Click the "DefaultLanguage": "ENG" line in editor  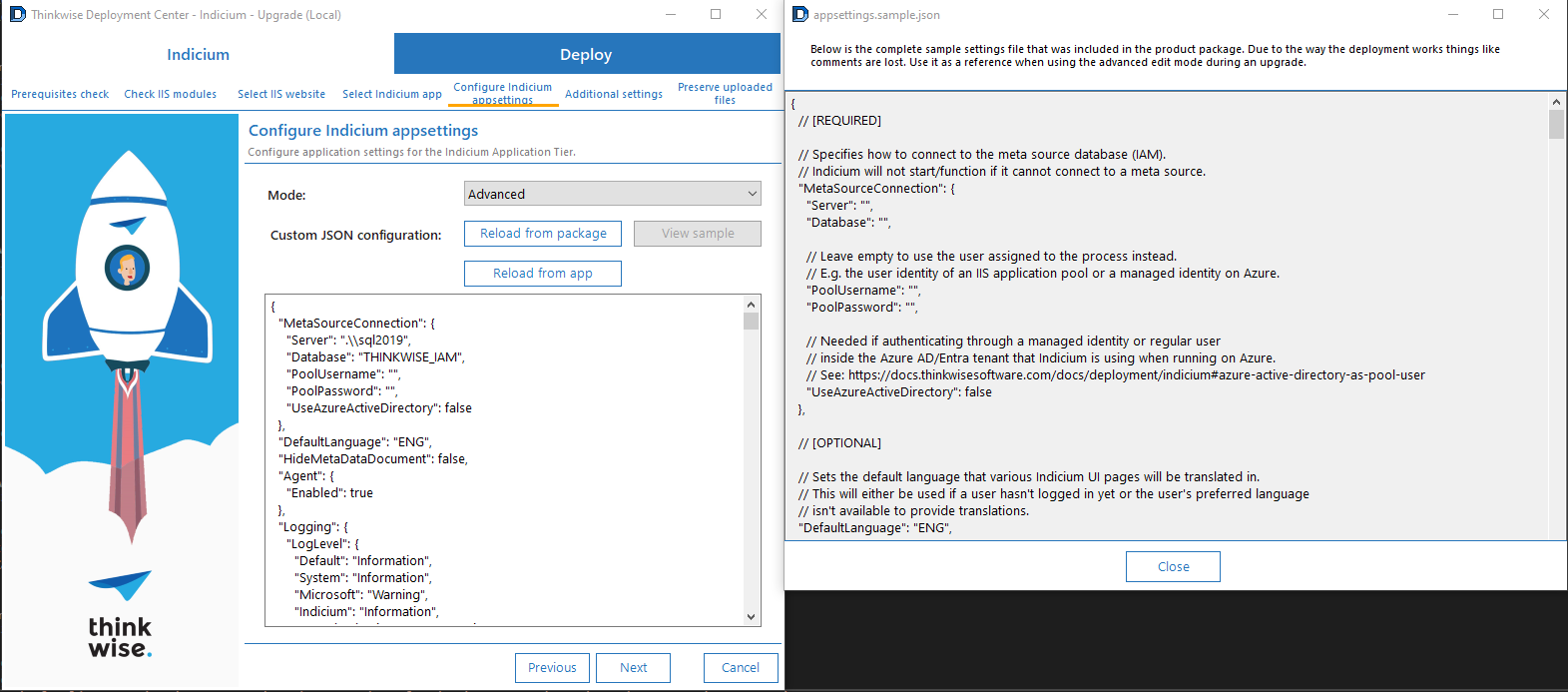(354, 442)
